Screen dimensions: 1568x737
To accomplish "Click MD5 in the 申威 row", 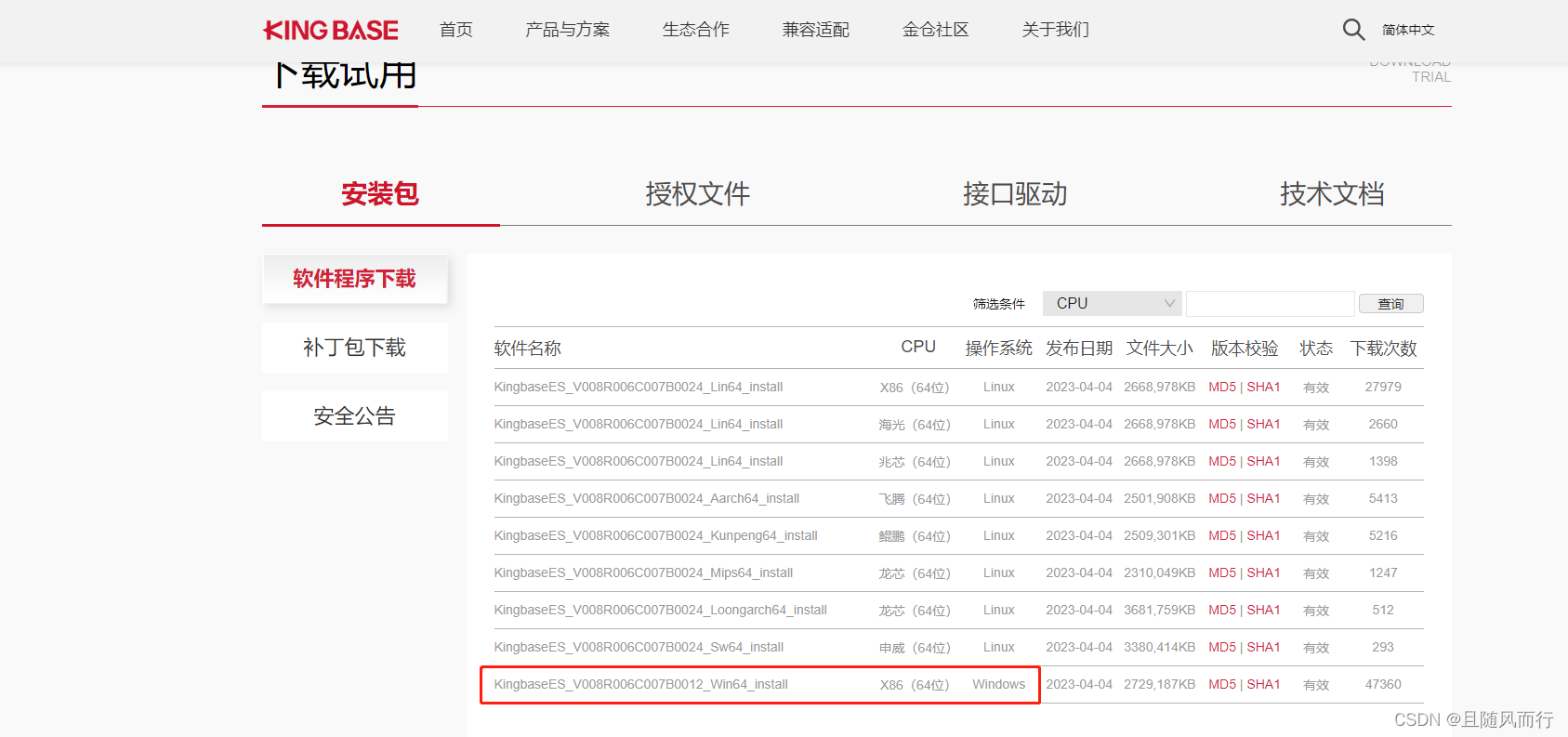I will click(1222, 647).
